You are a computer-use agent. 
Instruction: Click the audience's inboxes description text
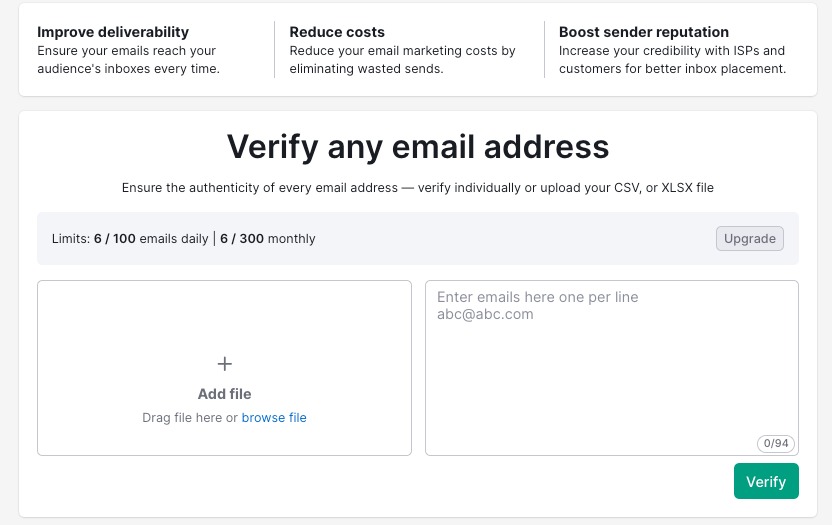(128, 69)
